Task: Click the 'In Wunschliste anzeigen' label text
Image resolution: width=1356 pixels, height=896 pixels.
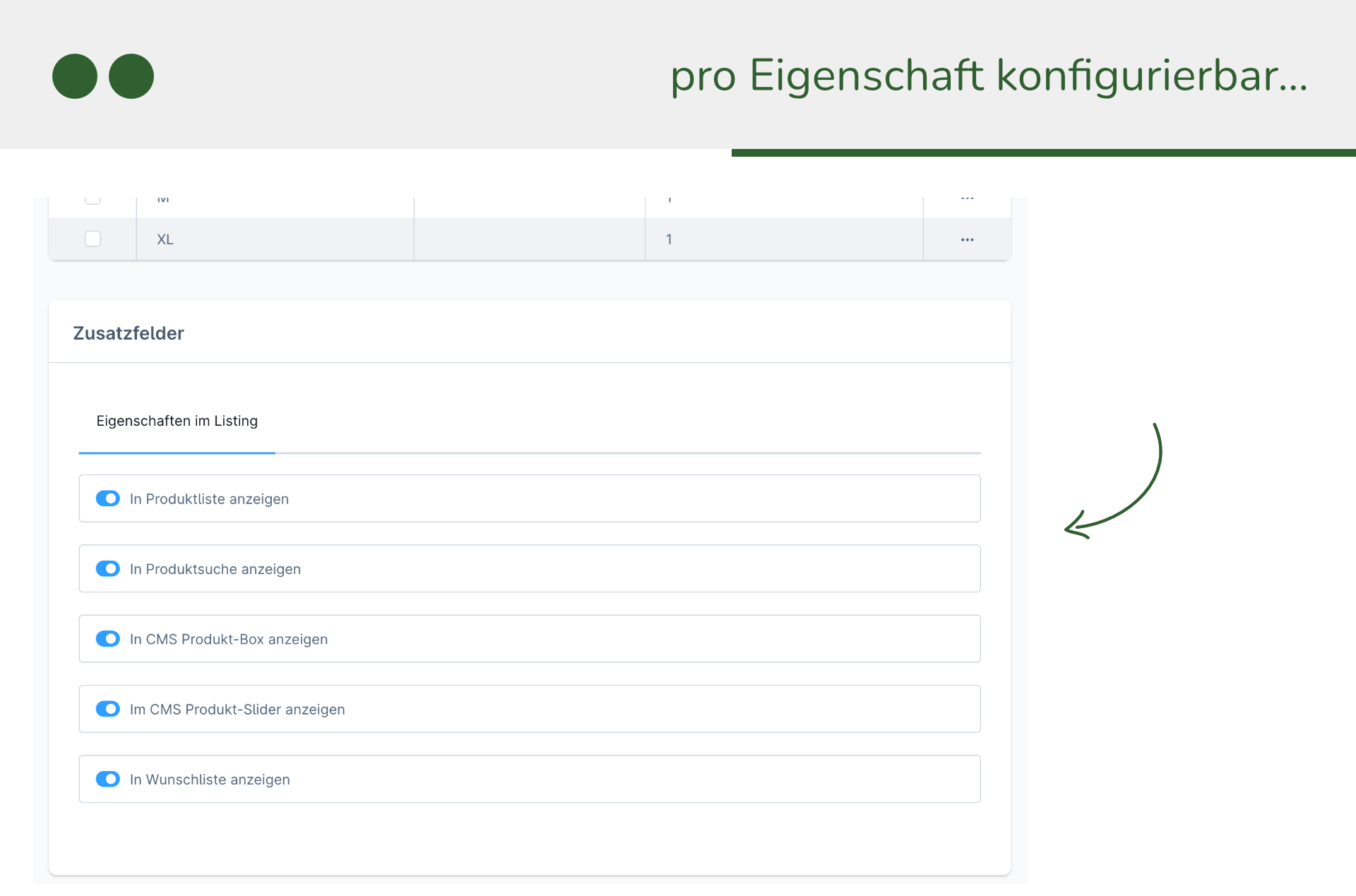Action: tap(210, 779)
